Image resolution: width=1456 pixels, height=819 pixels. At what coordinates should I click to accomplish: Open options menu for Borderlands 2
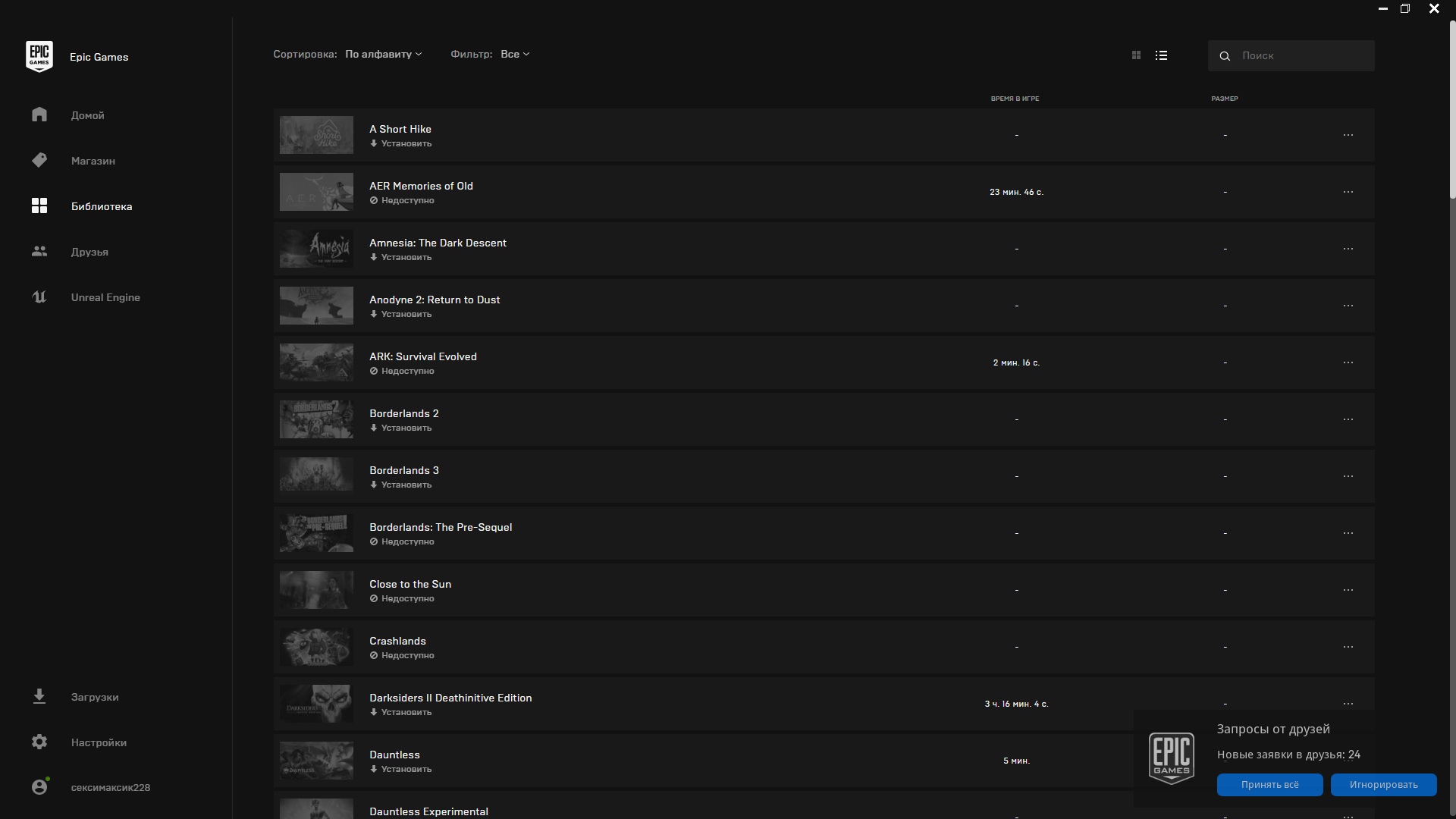point(1348,419)
